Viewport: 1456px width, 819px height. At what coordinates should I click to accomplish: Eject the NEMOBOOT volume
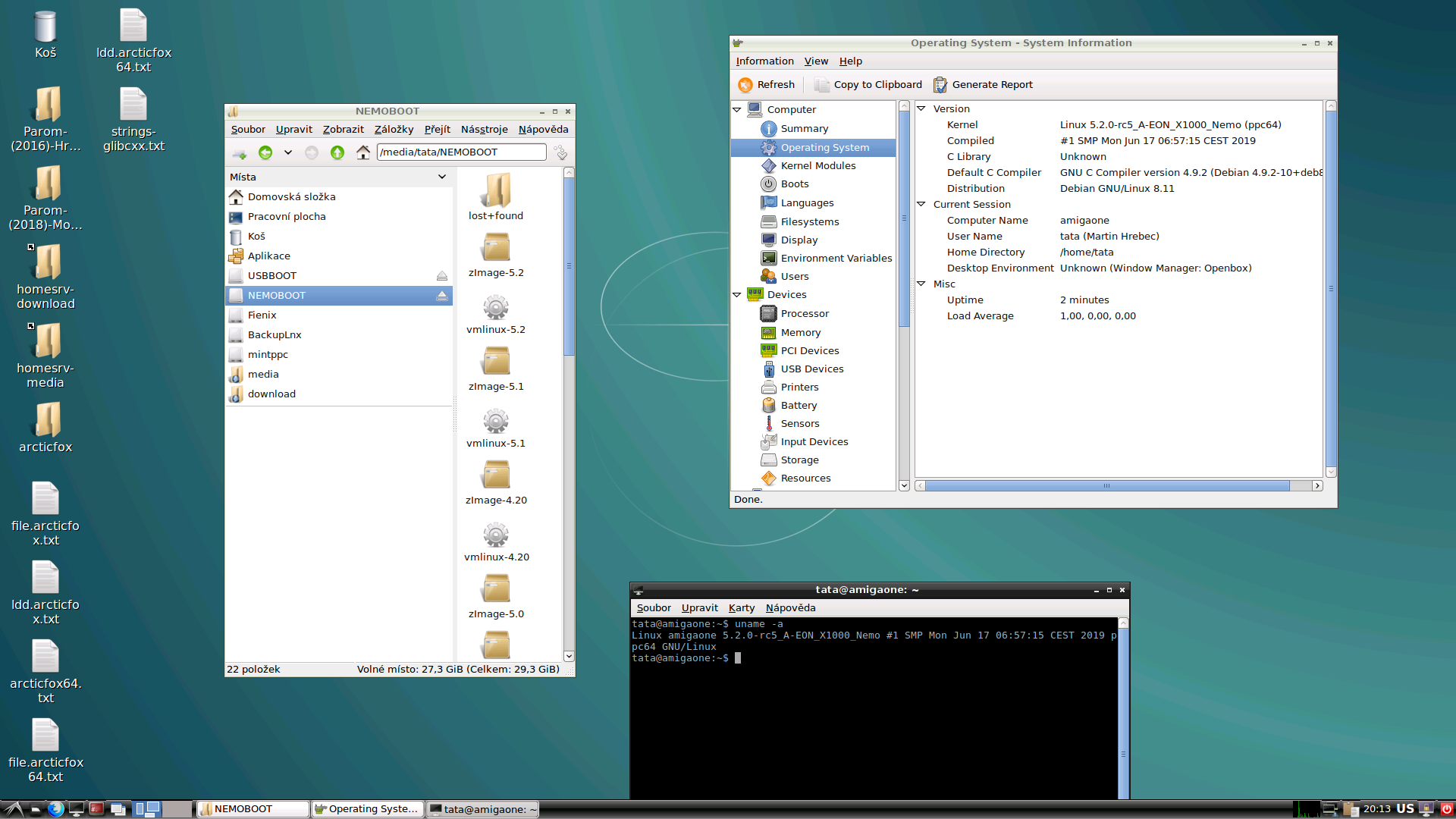pos(441,296)
